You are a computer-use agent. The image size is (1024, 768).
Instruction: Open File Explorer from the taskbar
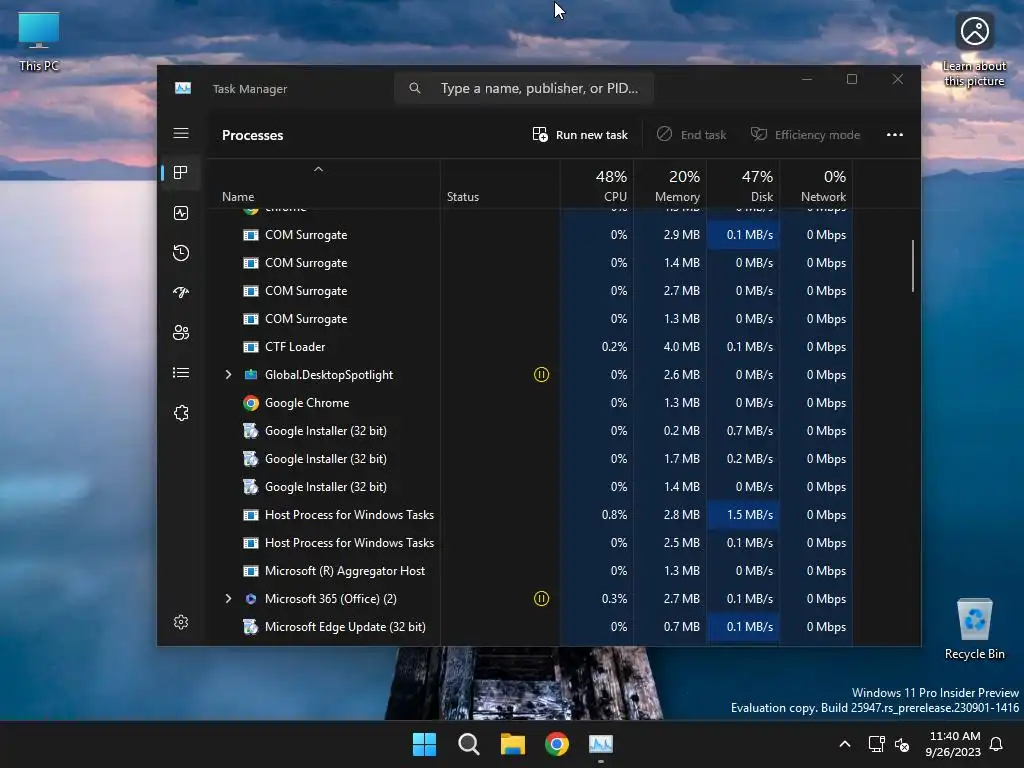coord(513,744)
